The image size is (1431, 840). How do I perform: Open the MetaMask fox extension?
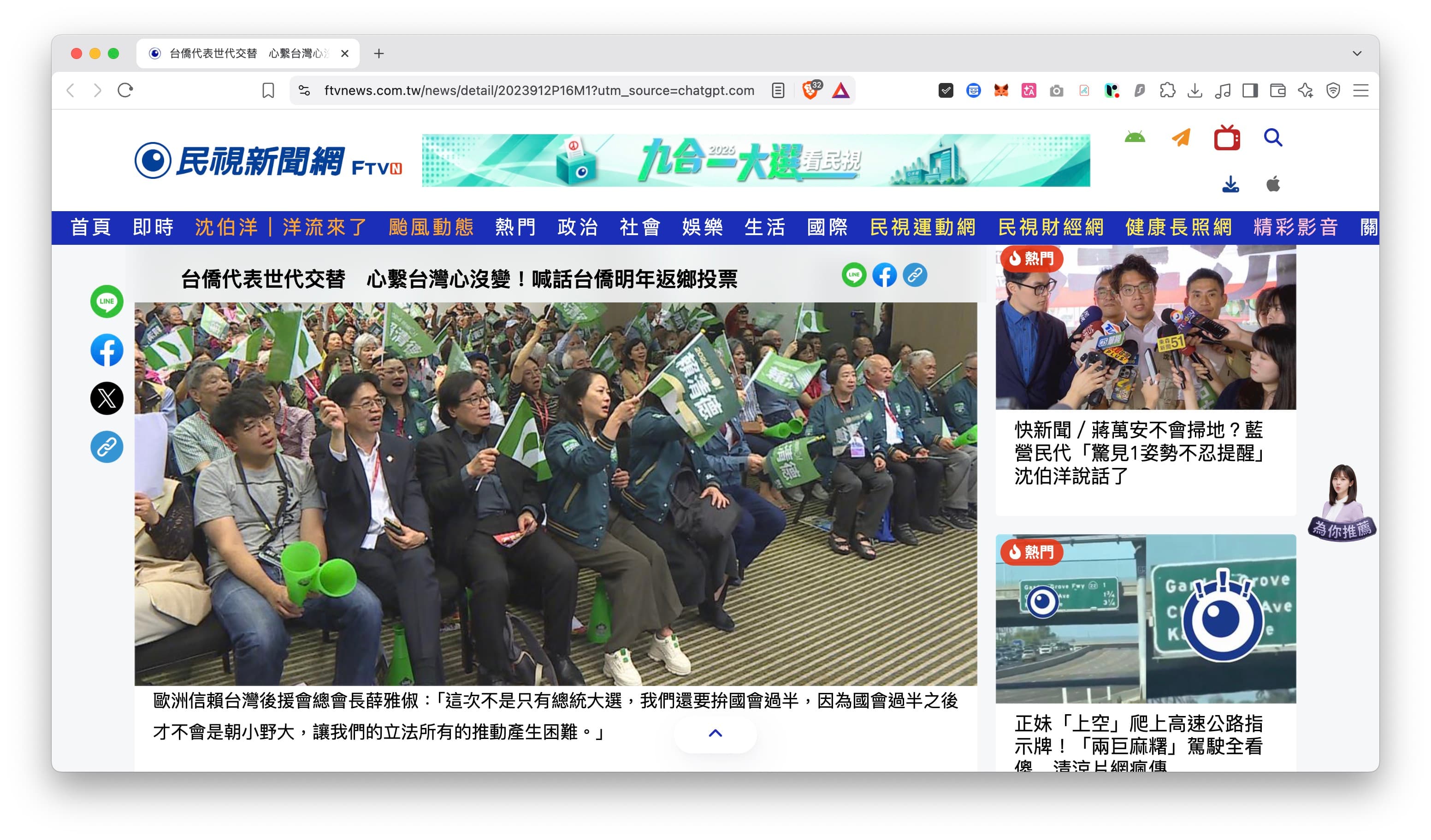coord(1001,90)
